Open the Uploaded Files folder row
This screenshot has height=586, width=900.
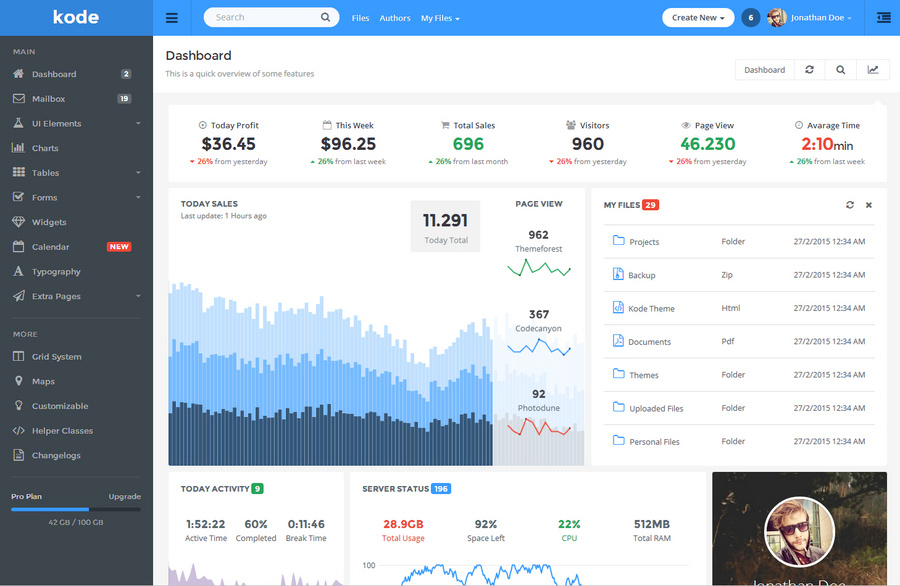point(739,408)
